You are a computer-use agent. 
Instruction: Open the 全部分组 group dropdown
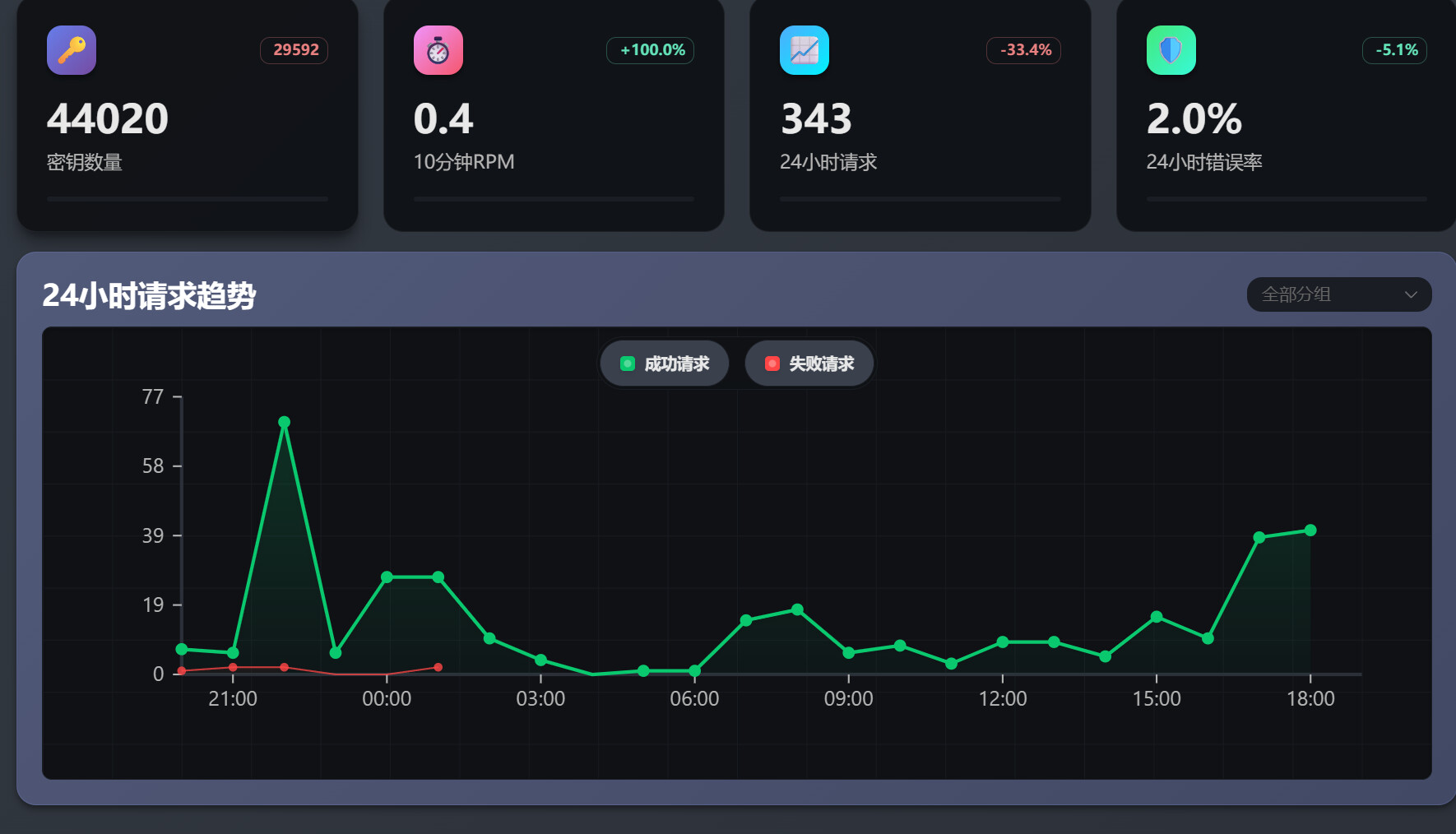[x=1338, y=294]
